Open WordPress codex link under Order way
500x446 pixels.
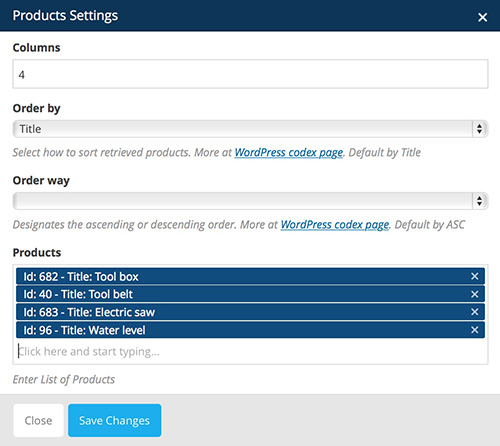tap(335, 225)
